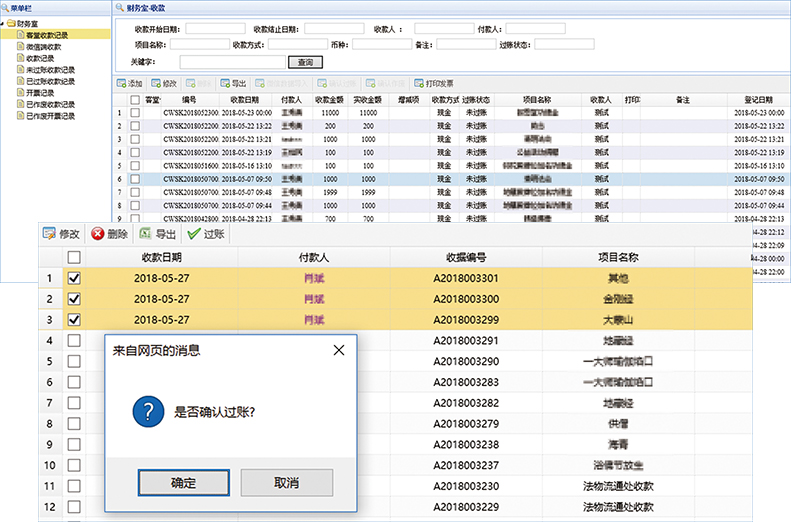Click page icon next to 微信捐收款
Image resolution: width=791 pixels, height=522 pixels.
(21, 46)
